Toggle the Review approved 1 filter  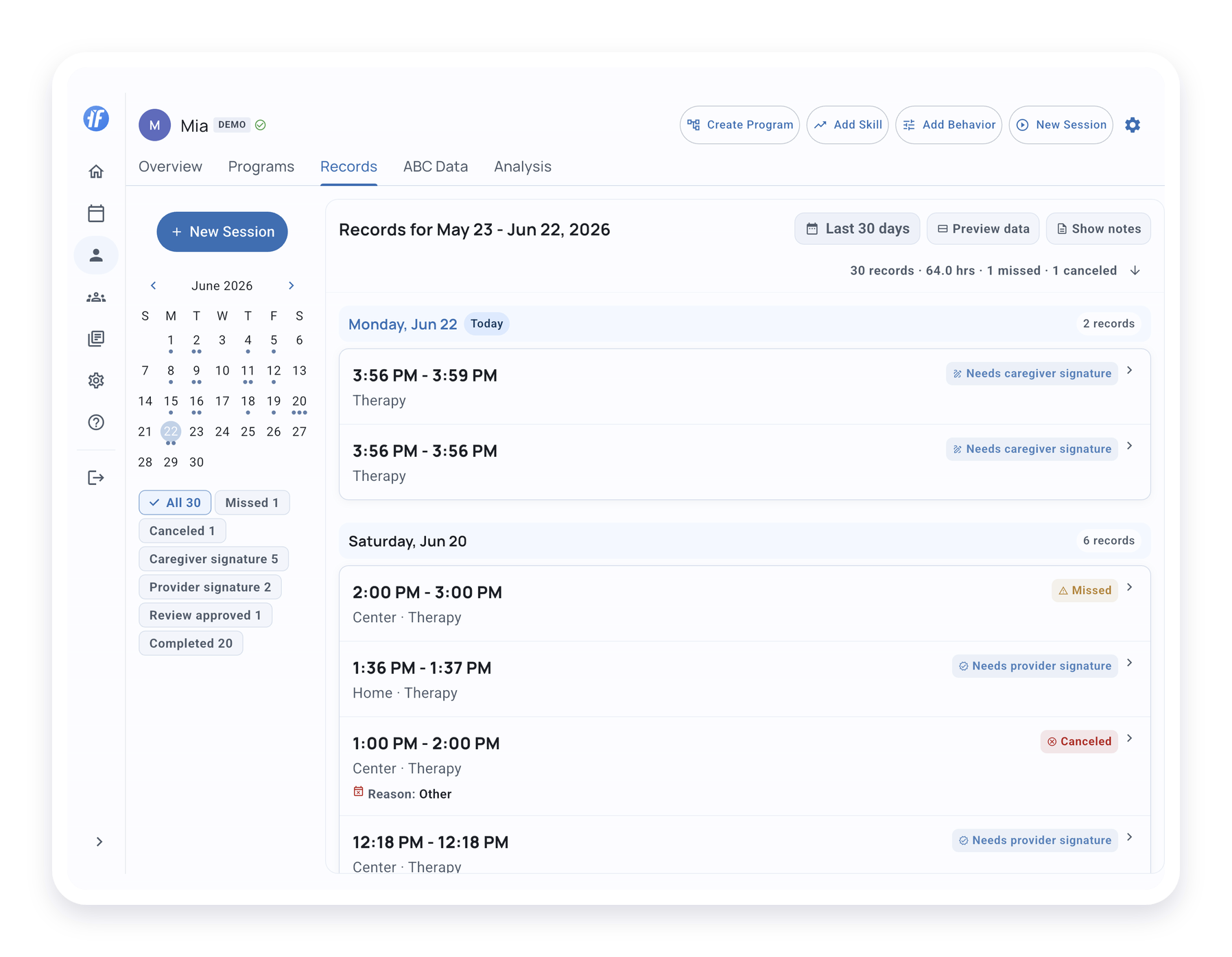205,615
